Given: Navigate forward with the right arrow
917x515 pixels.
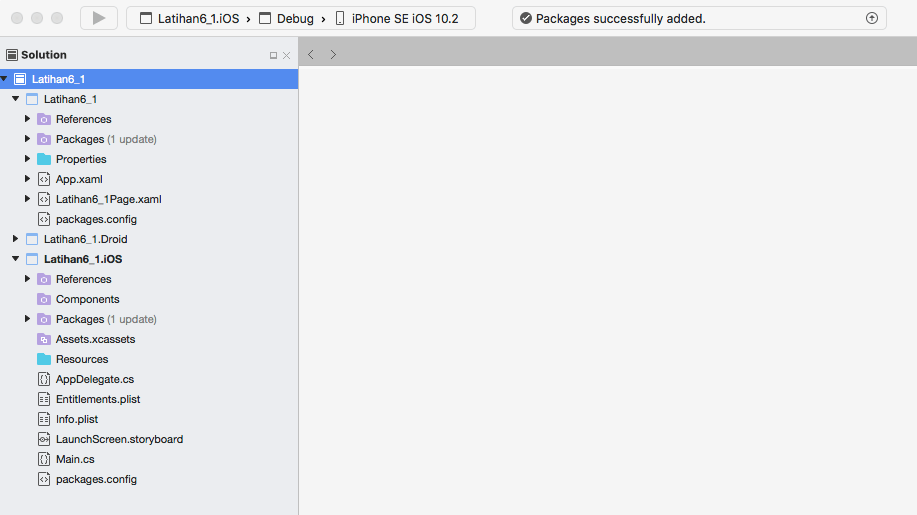Looking at the screenshot, I should pos(333,54).
